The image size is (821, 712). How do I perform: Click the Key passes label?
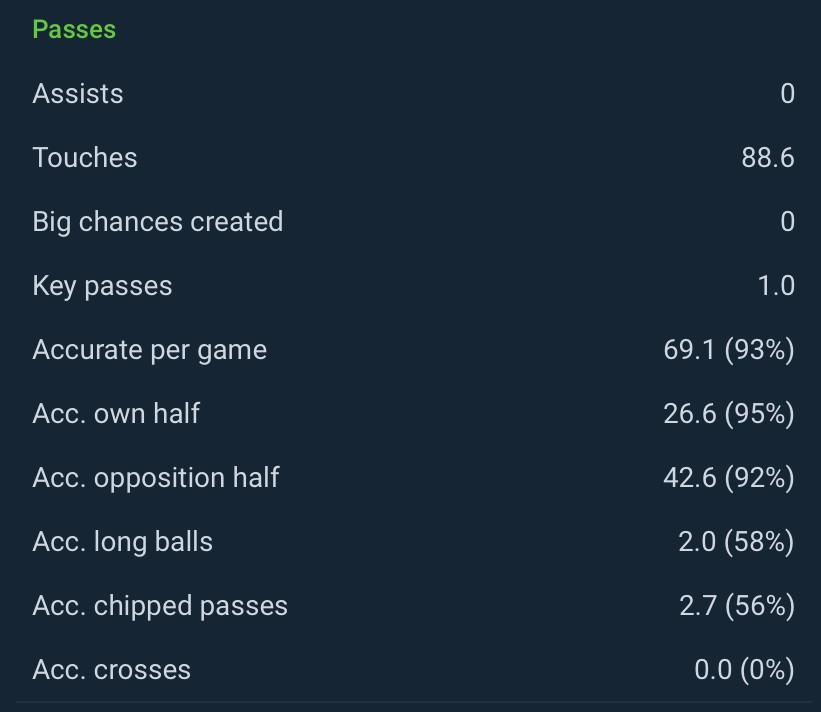click(102, 286)
